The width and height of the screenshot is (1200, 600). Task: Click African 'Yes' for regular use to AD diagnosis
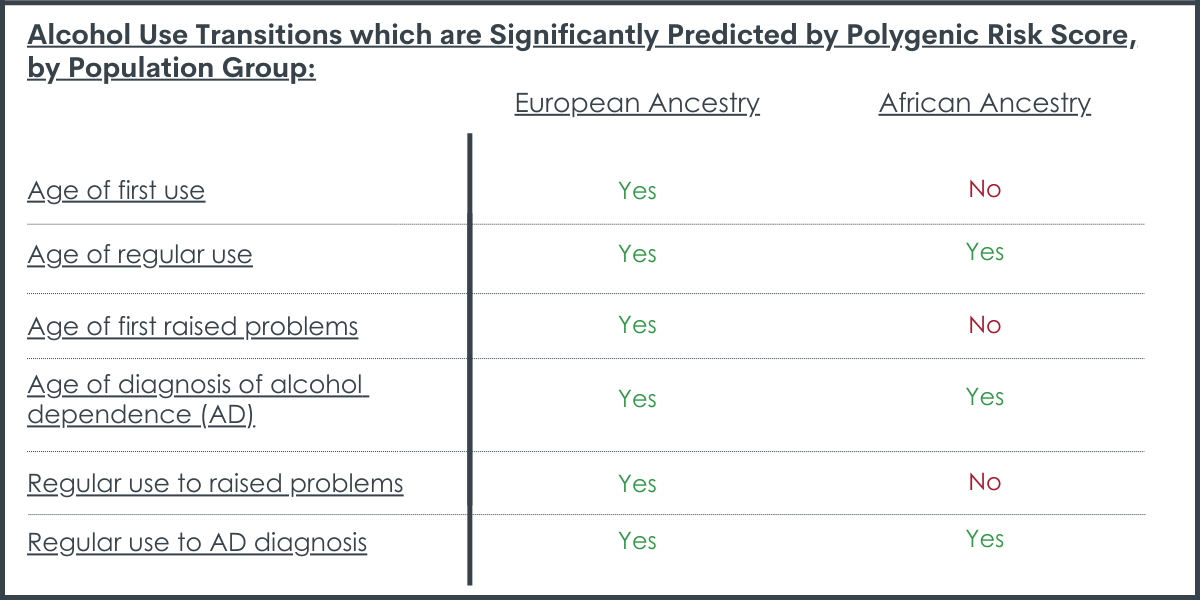click(985, 539)
